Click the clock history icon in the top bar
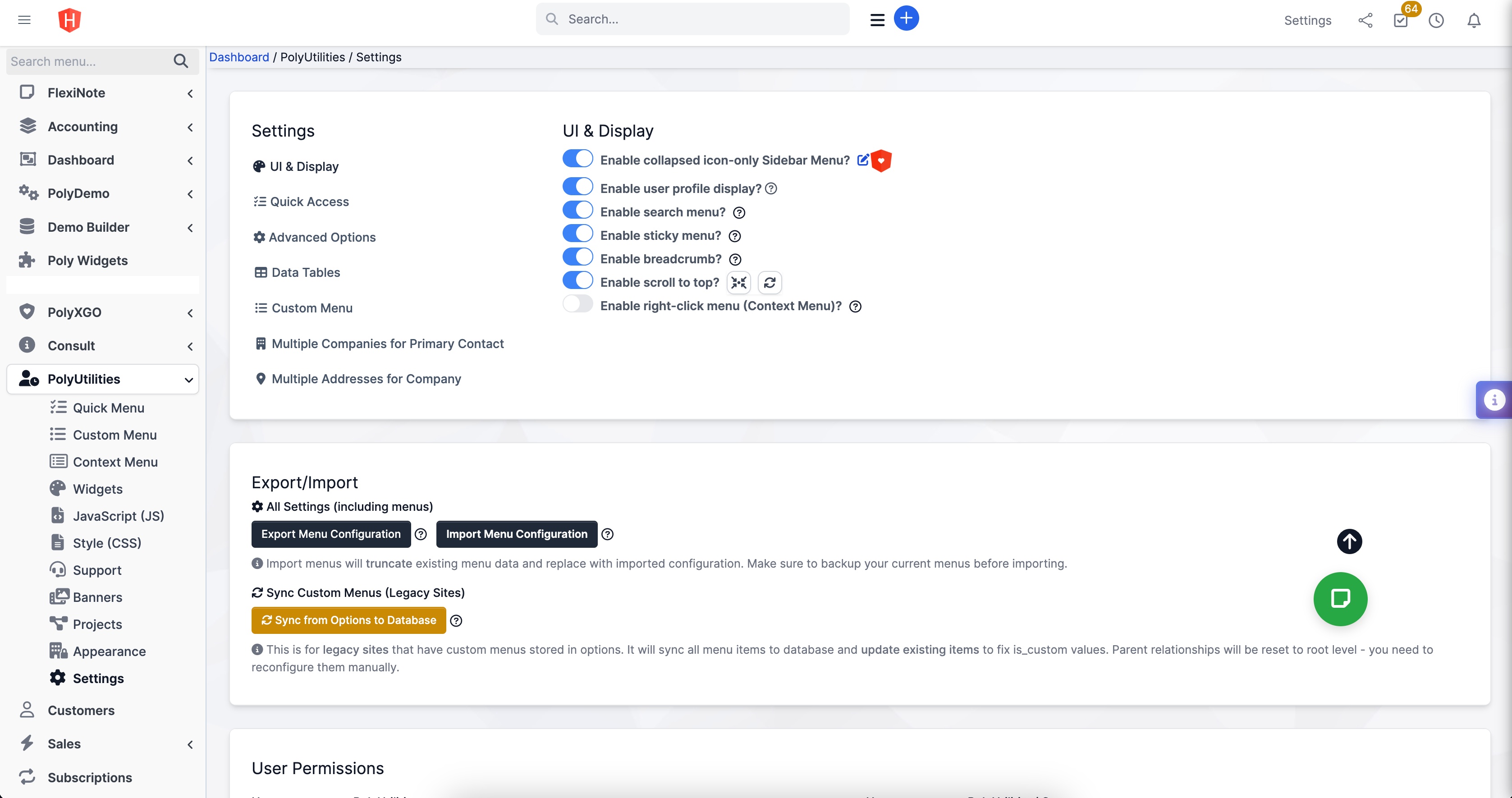The width and height of the screenshot is (1512, 798). 1436,21
